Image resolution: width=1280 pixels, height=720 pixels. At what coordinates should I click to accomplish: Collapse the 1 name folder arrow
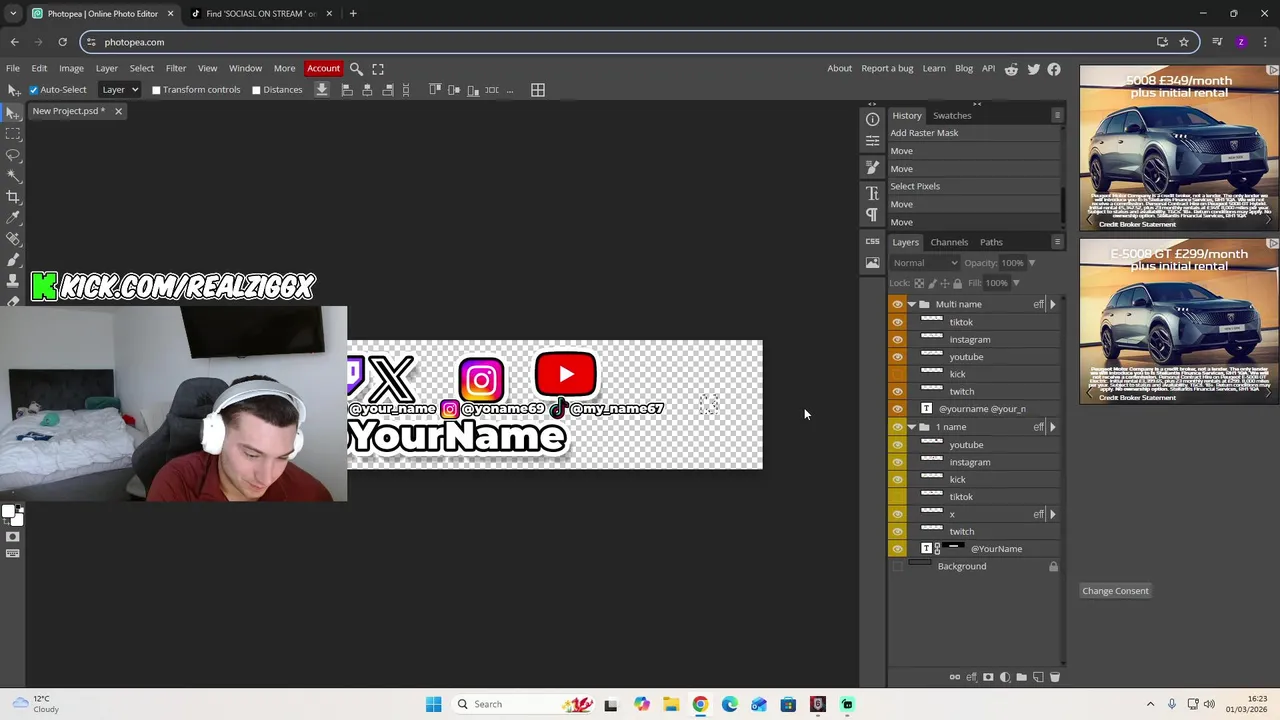(x=911, y=427)
